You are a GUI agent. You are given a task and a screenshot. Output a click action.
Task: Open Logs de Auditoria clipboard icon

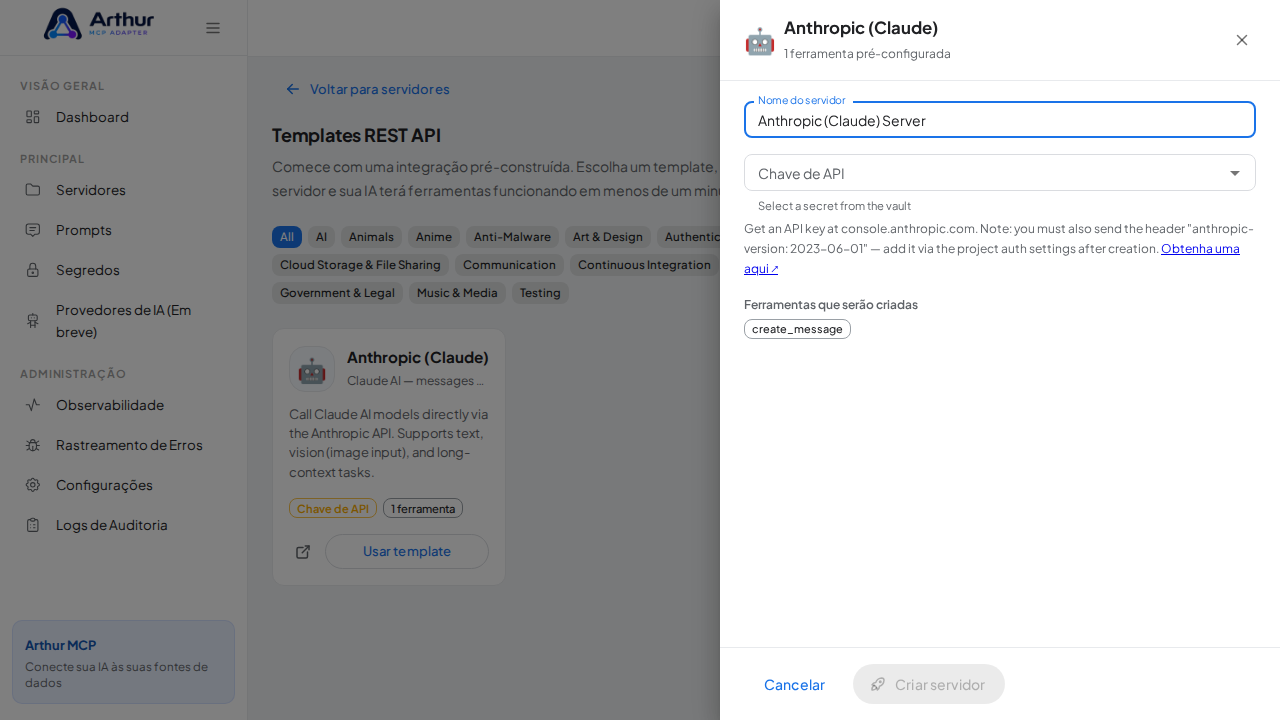[x=33, y=525]
